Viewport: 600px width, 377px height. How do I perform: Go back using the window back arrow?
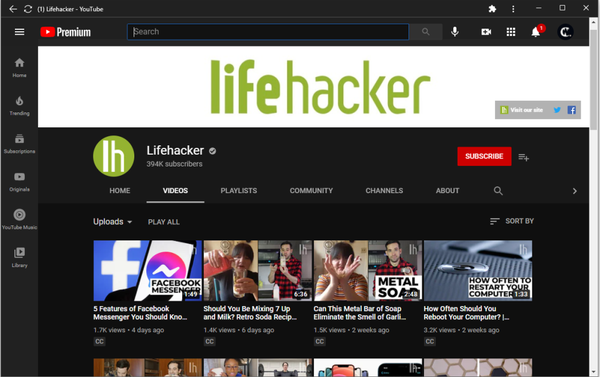(13, 9)
